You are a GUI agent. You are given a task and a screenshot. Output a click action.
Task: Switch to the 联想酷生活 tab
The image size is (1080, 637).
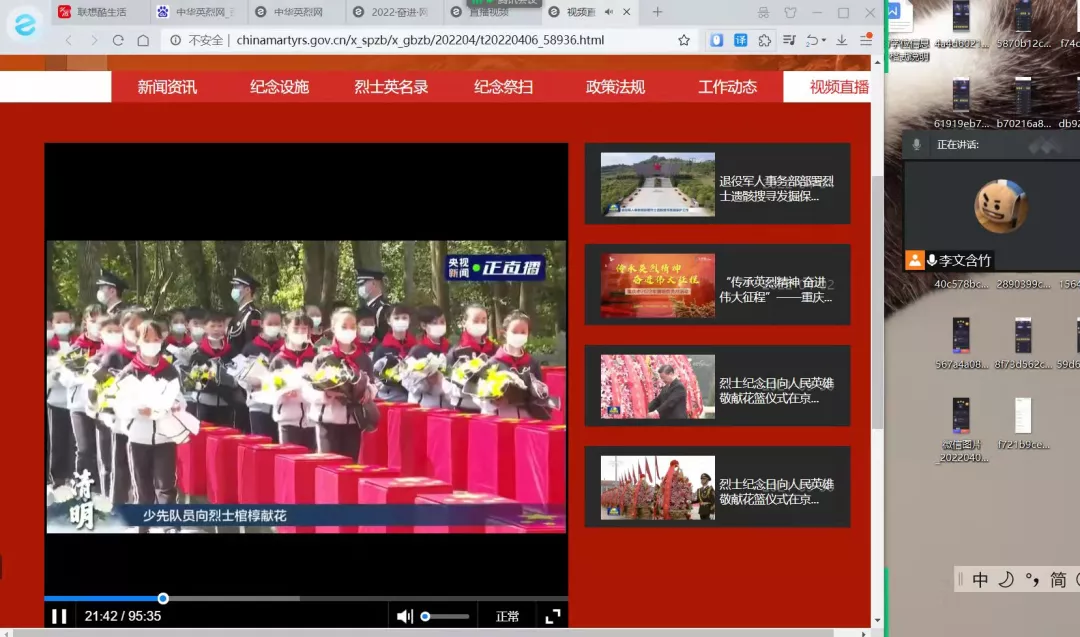[100, 12]
